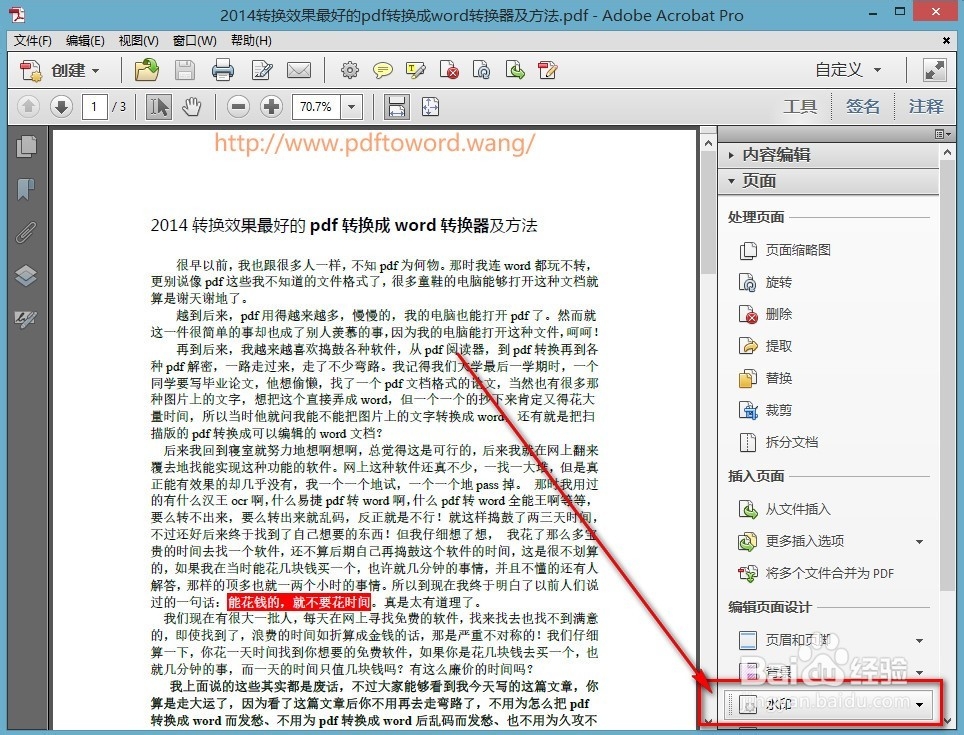Screen dimensions: 964x735
Task: Go to previous page up arrow
Action: coord(28,107)
